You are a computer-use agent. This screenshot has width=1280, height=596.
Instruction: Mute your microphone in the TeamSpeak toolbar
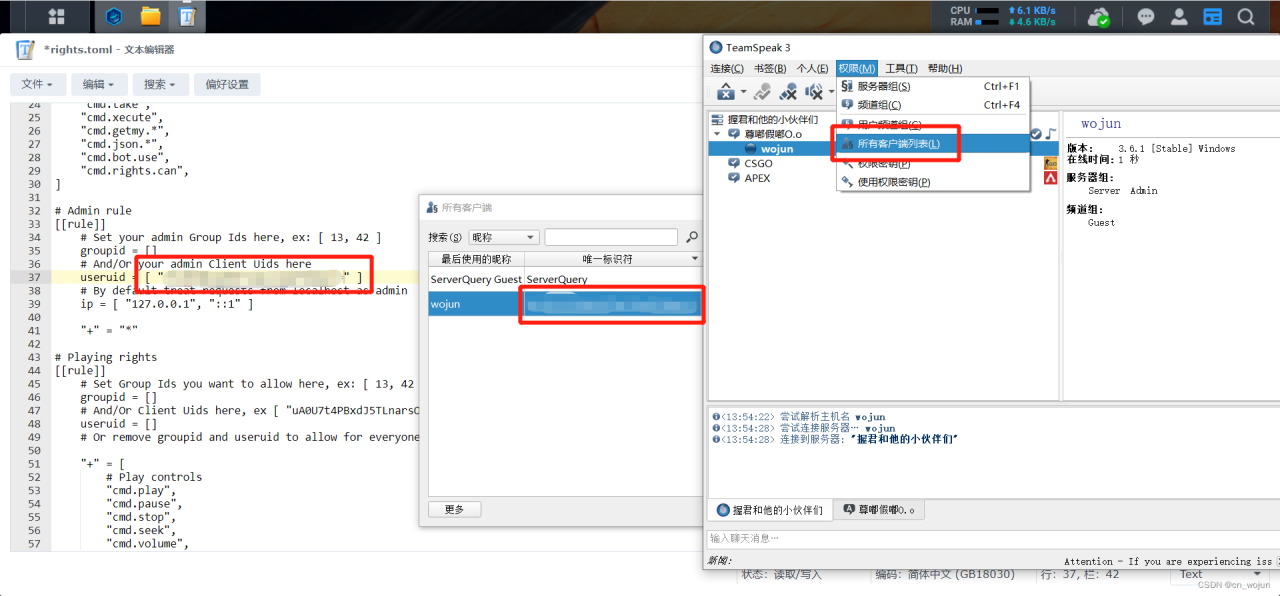point(788,91)
